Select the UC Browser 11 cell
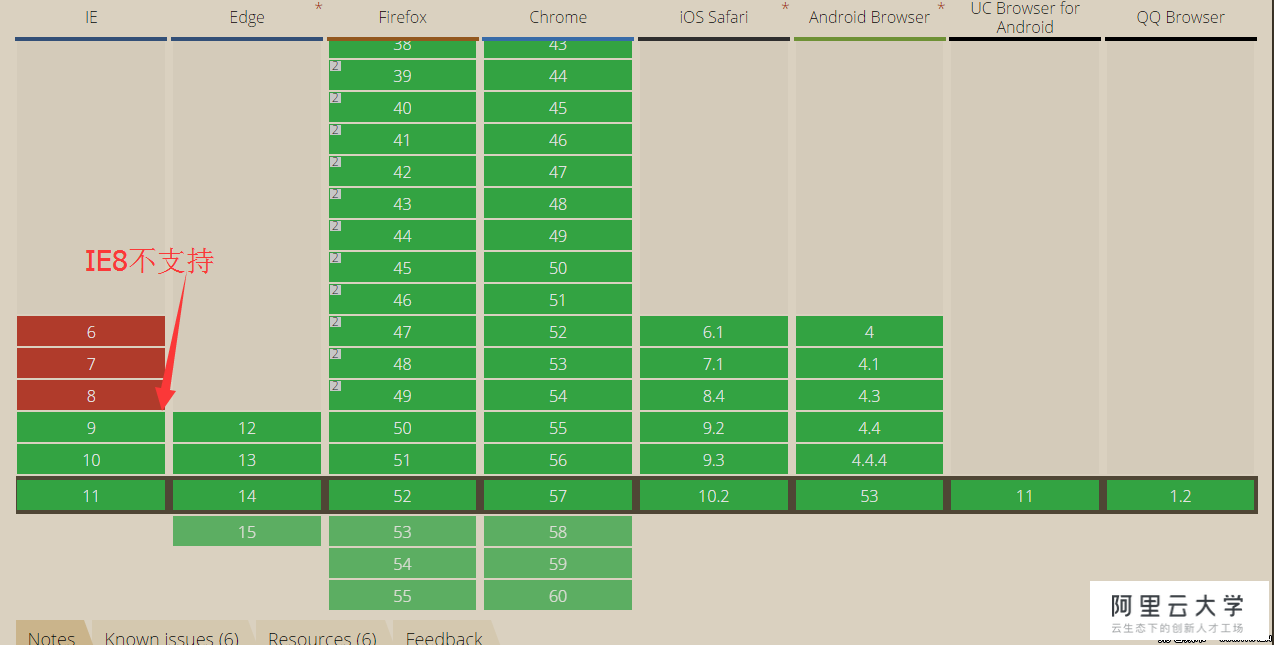This screenshot has height=645, width=1274. 1025,496
